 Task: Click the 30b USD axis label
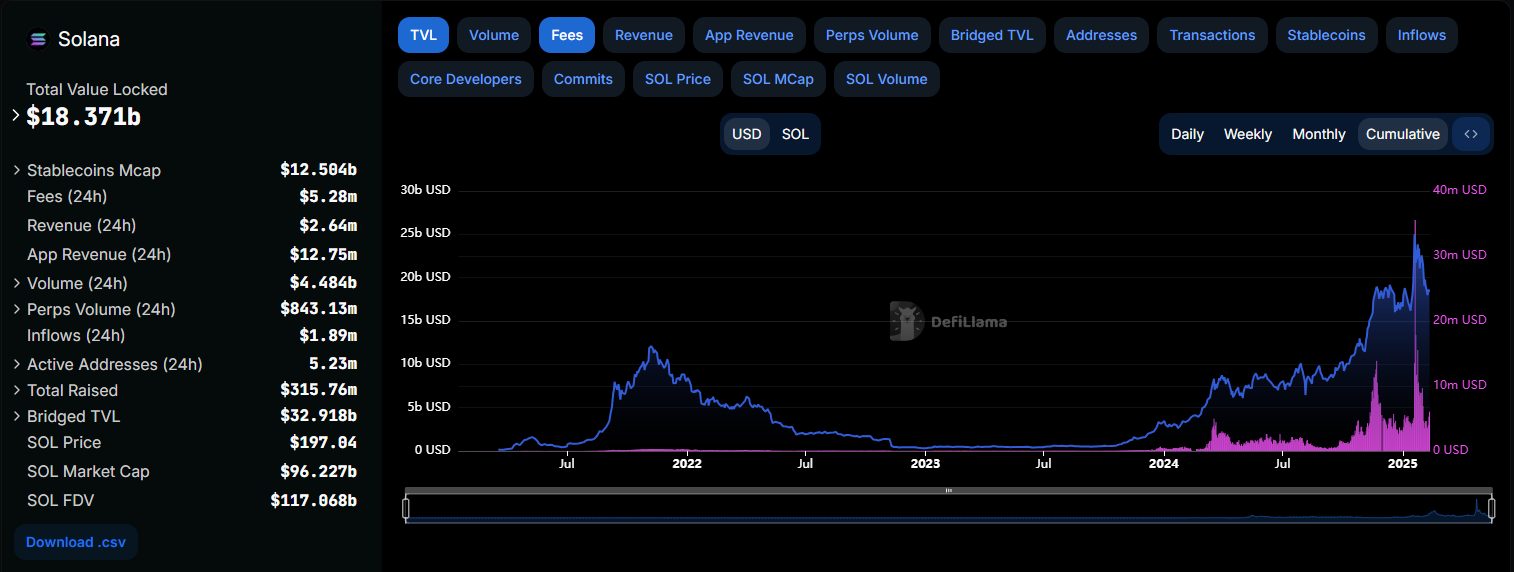[x=425, y=189]
